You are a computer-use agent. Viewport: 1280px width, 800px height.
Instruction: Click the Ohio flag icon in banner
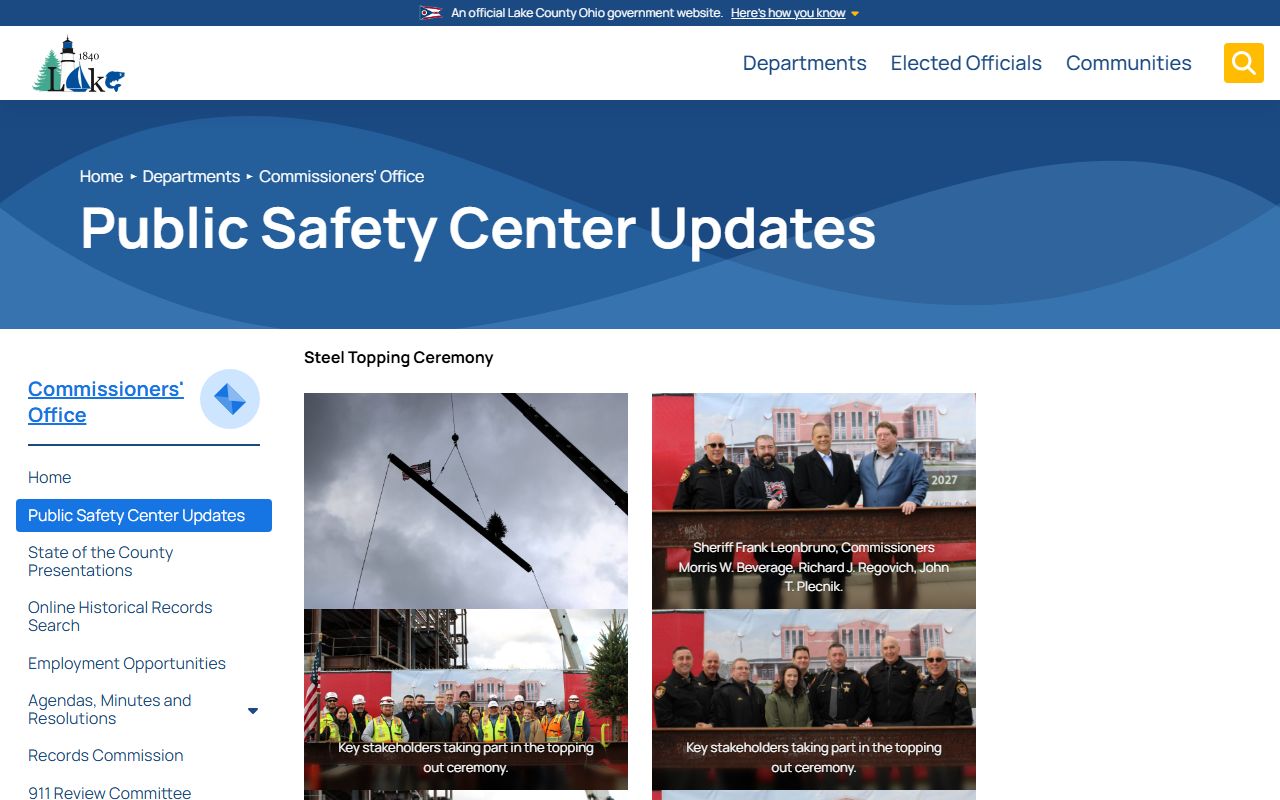tap(431, 13)
